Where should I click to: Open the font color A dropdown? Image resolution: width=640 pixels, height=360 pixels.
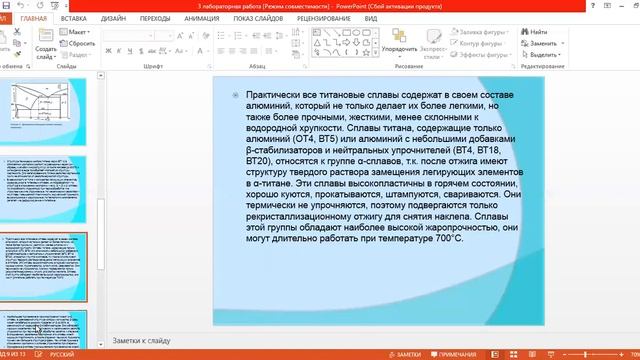coord(203,51)
